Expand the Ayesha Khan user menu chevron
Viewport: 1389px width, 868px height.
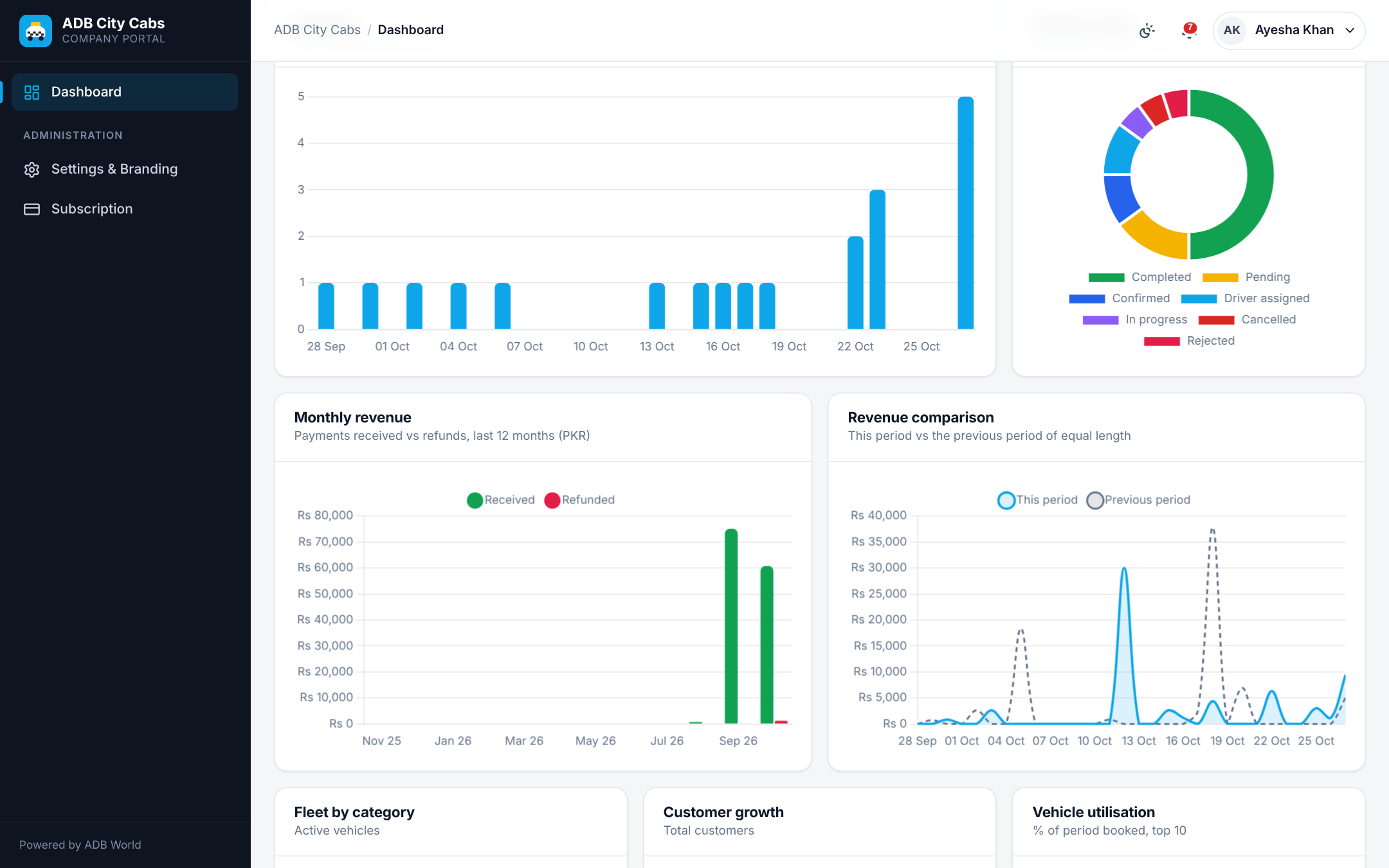click(1350, 30)
